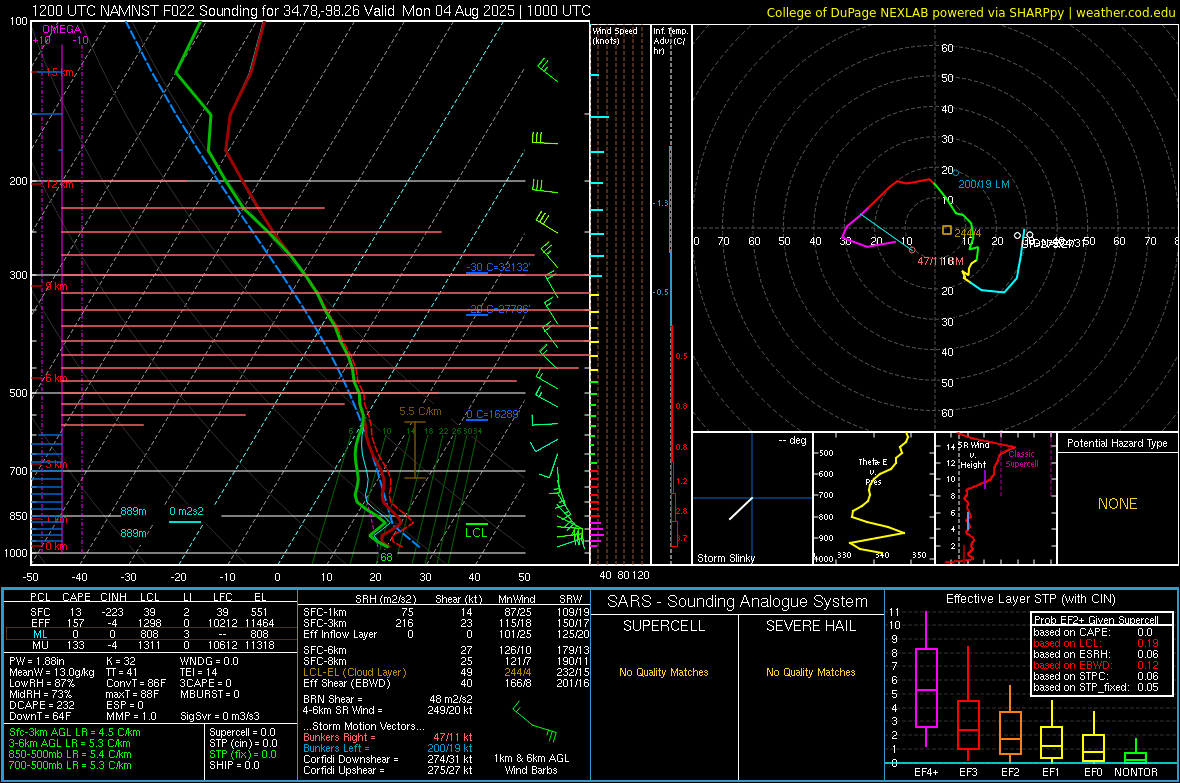This screenshot has width=1180, height=783.
Task: Click the PW = 1.88in value
Action: tap(37, 661)
